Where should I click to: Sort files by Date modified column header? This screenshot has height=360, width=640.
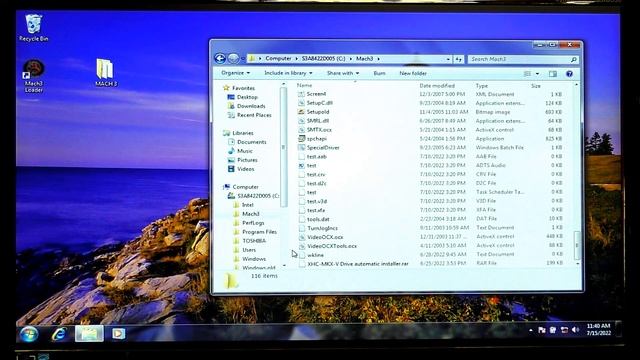pos(437,86)
